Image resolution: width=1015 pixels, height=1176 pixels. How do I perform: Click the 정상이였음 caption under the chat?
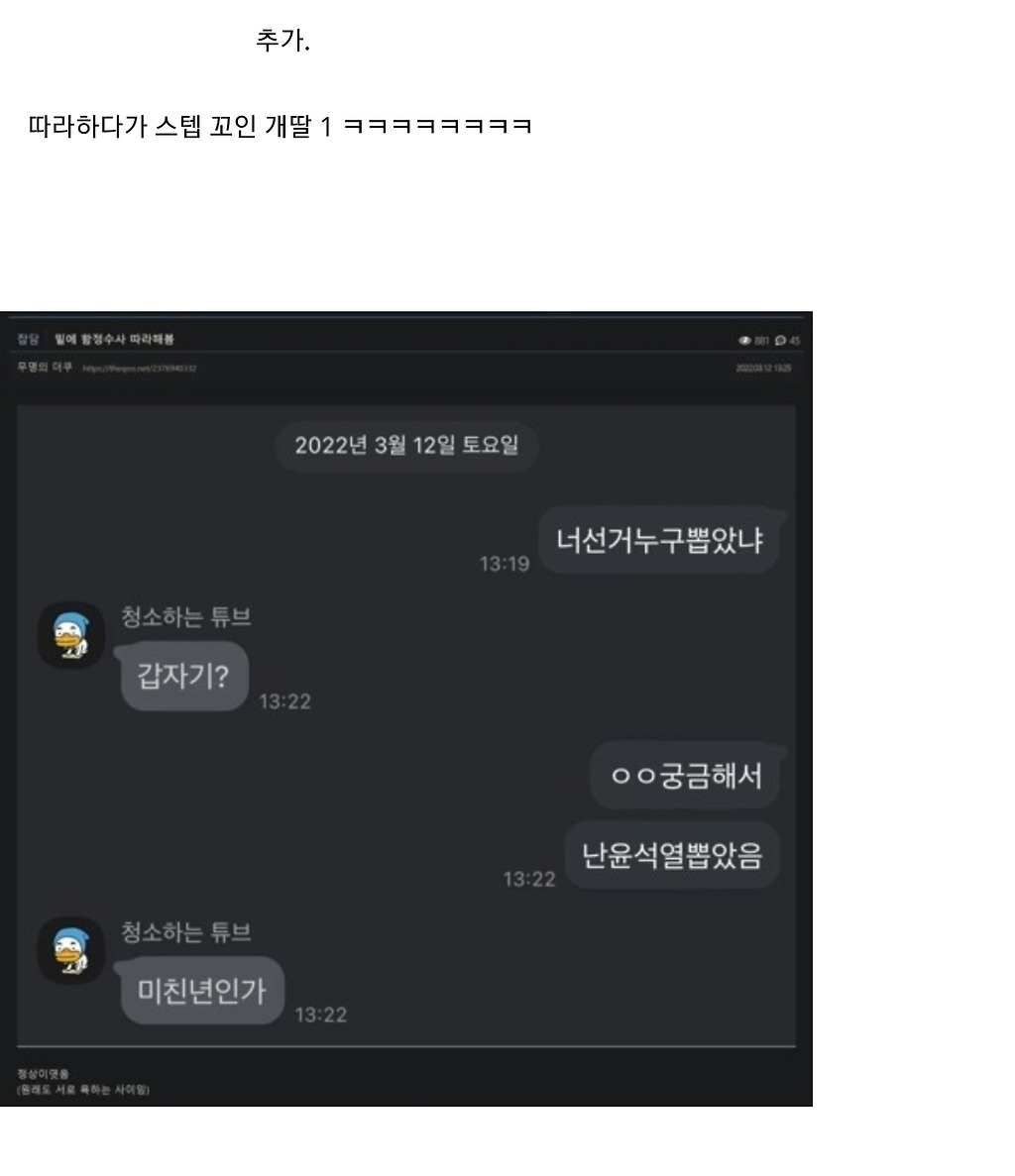(x=42, y=1074)
